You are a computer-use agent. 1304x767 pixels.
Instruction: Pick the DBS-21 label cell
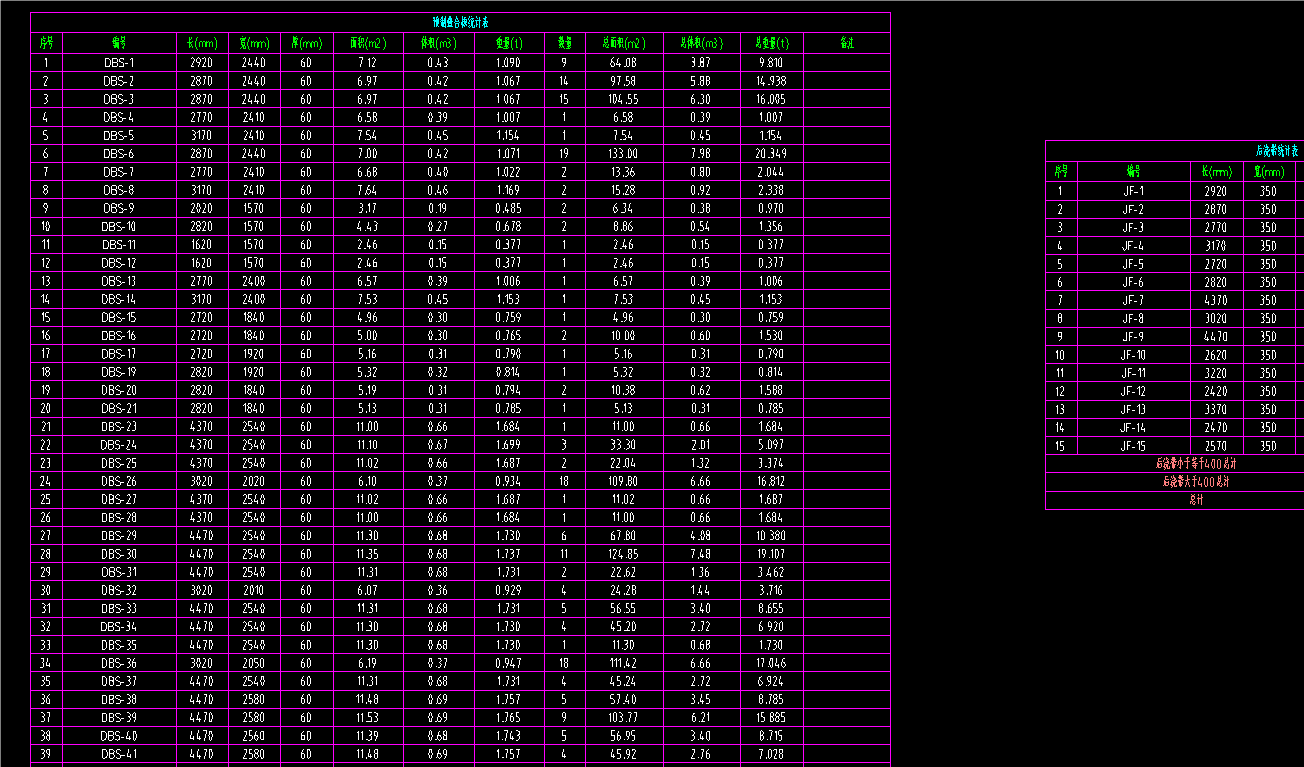119,408
